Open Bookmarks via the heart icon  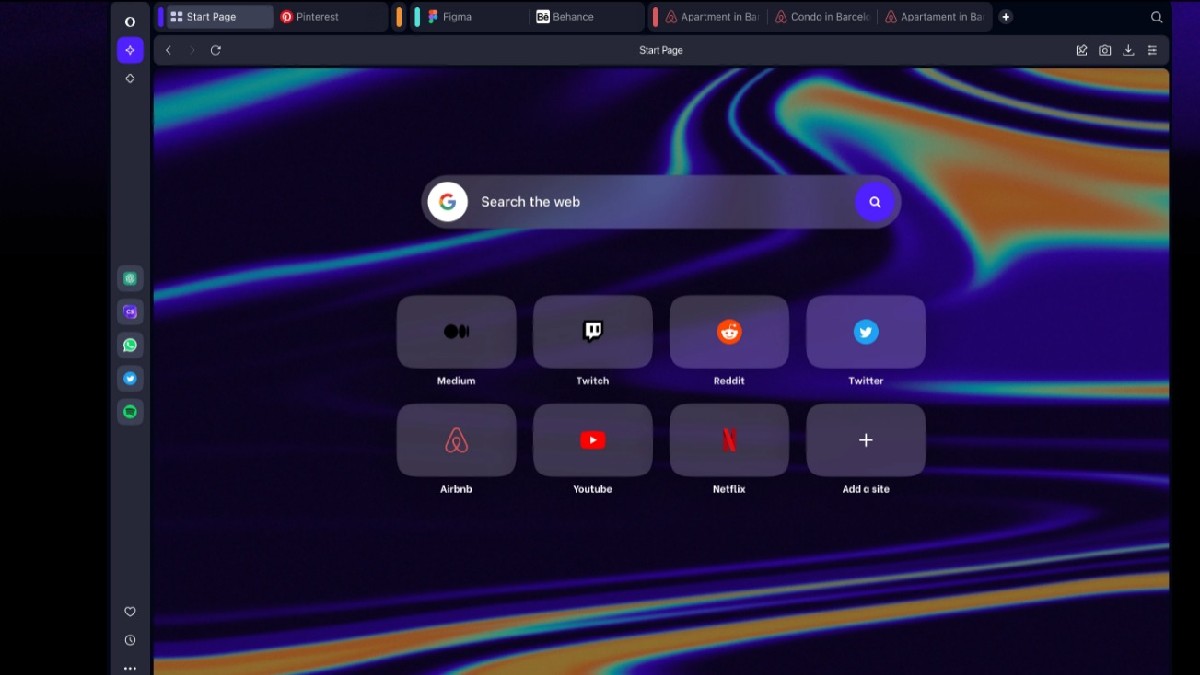coord(130,611)
